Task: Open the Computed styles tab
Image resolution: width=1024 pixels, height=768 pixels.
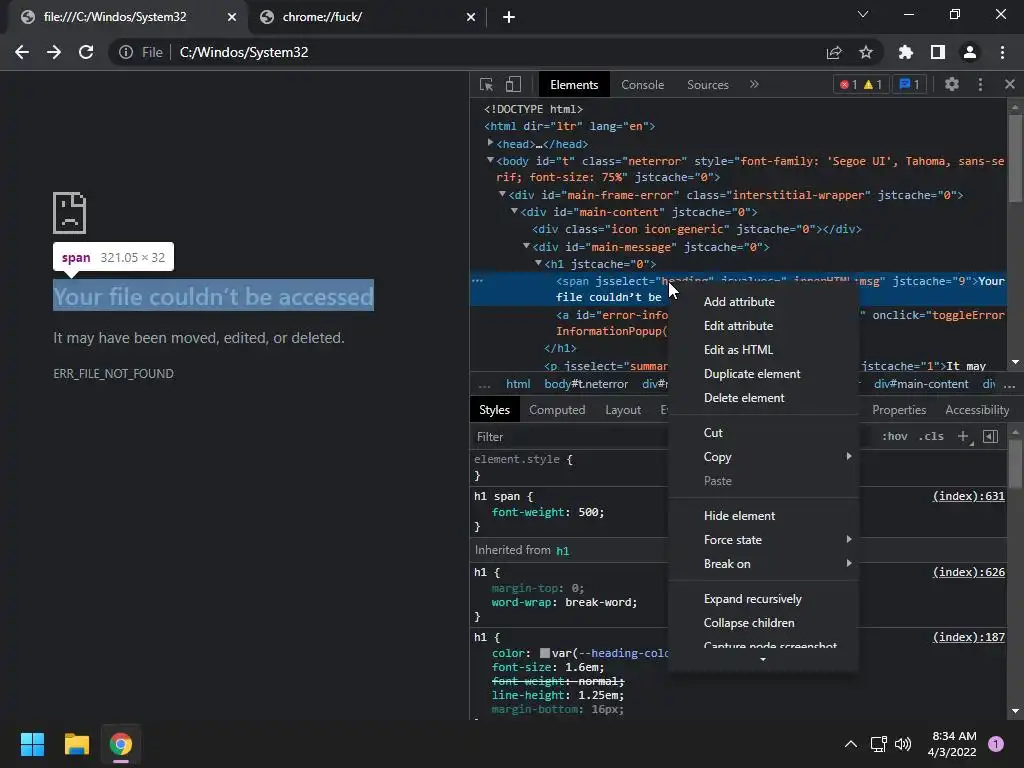Action: click(557, 409)
